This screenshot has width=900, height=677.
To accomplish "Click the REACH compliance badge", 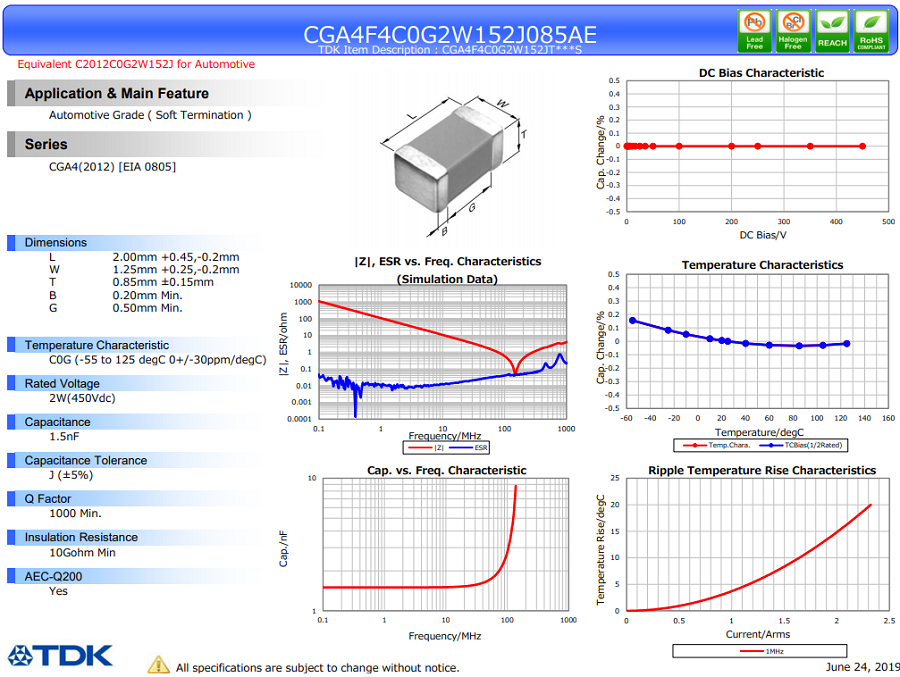I will 832,31.
